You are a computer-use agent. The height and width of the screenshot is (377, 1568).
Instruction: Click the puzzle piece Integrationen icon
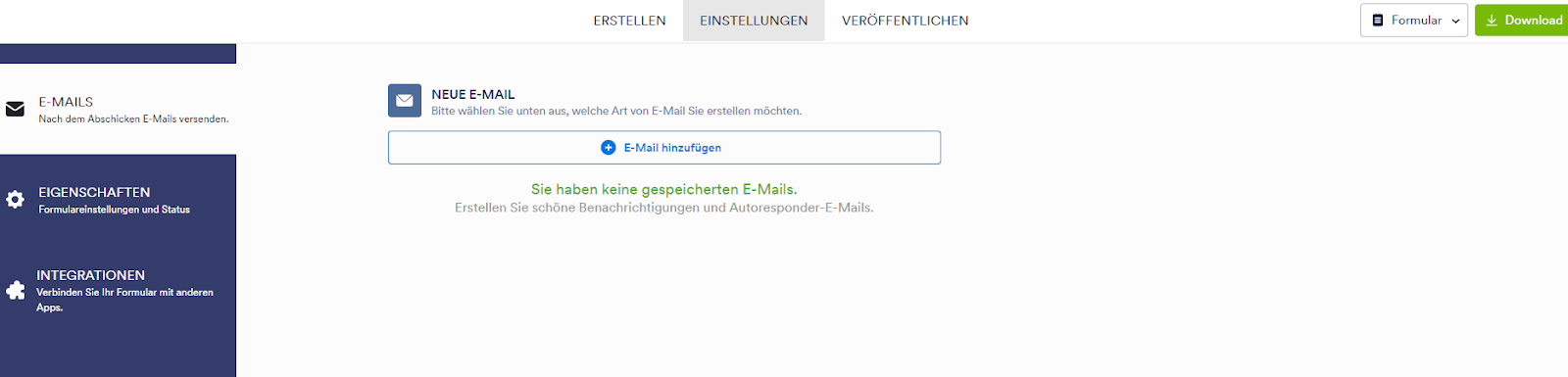pos(16,290)
